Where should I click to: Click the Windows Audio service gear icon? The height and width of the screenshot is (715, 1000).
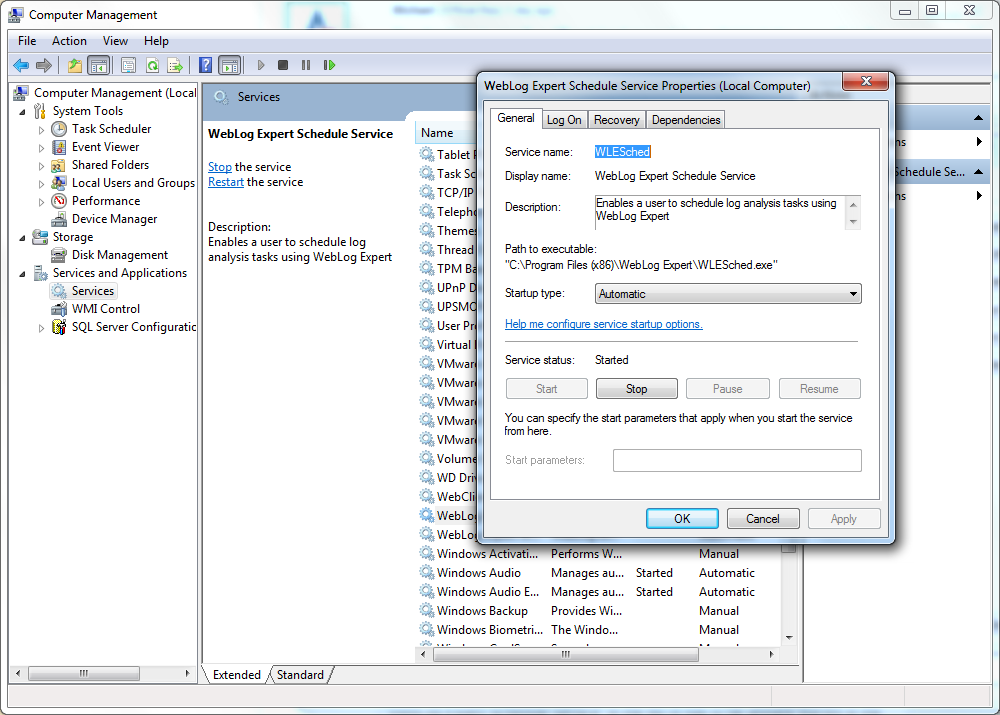tap(427, 573)
